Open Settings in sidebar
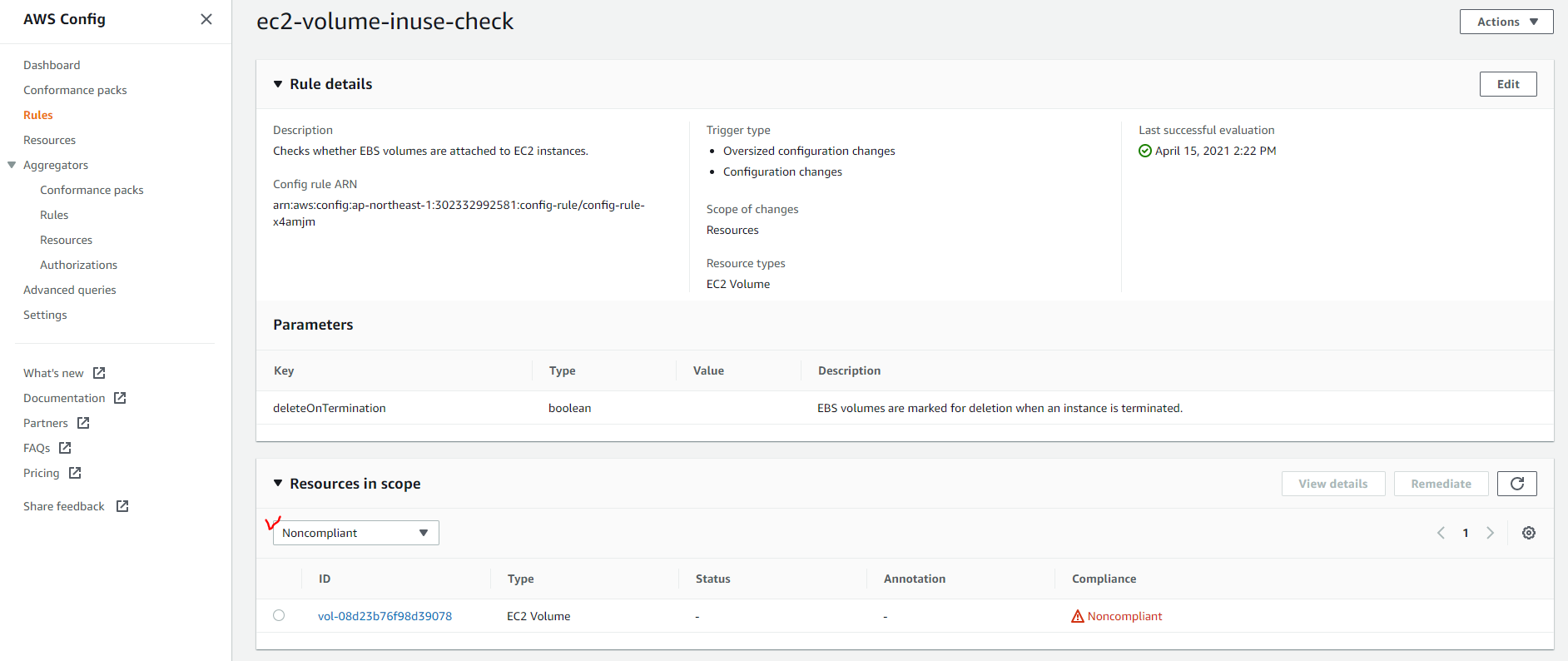The width and height of the screenshot is (1568, 661). click(45, 315)
